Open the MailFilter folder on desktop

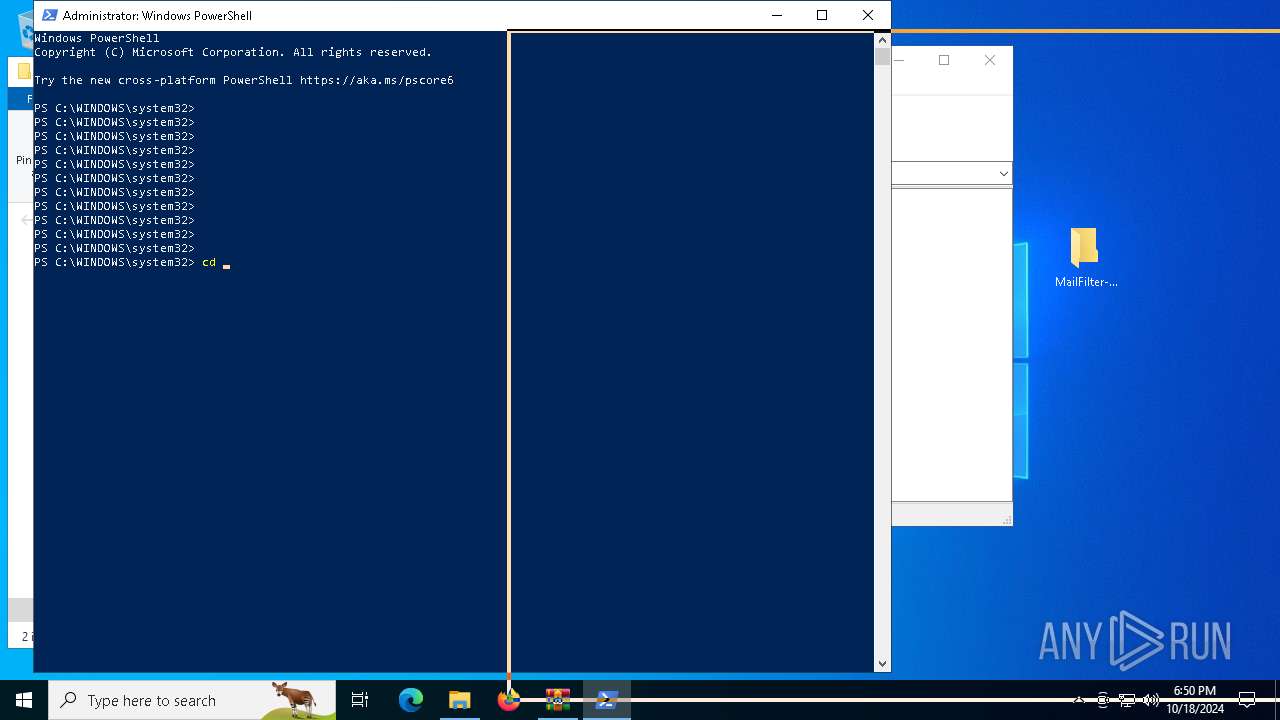(1085, 258)
